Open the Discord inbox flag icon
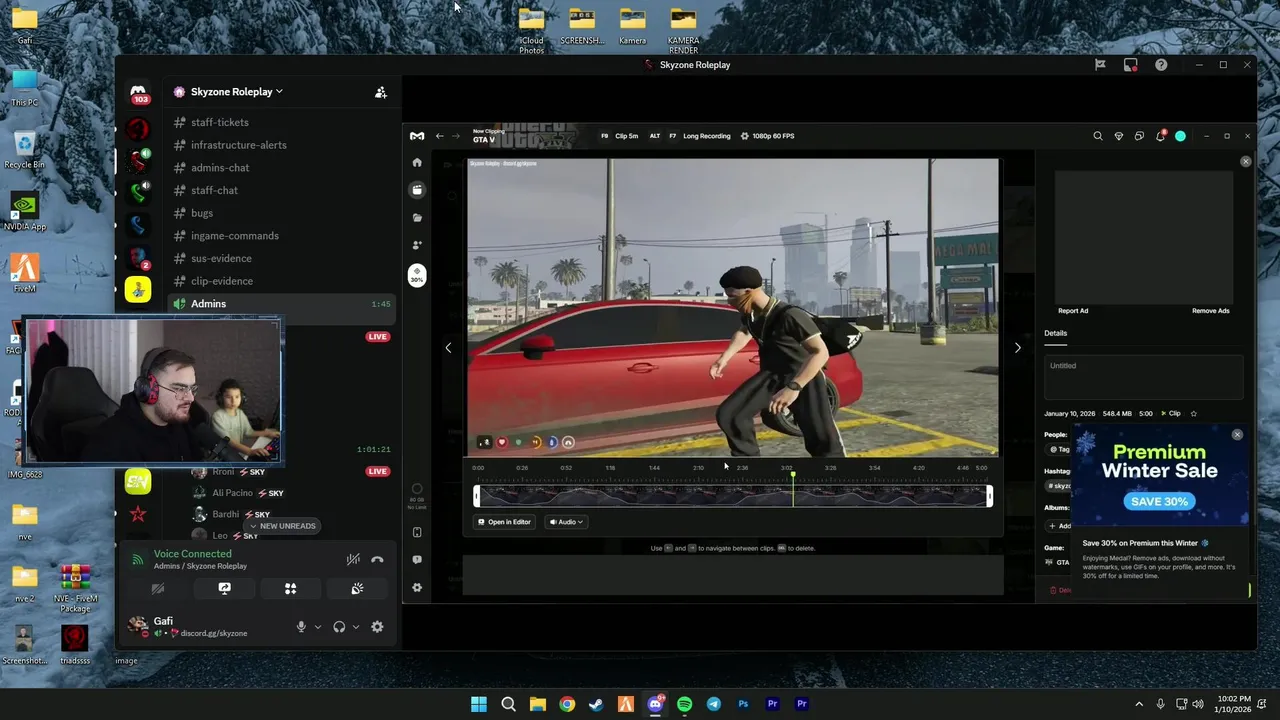This screenshot has width=1280, height=720. [1100, 65]
